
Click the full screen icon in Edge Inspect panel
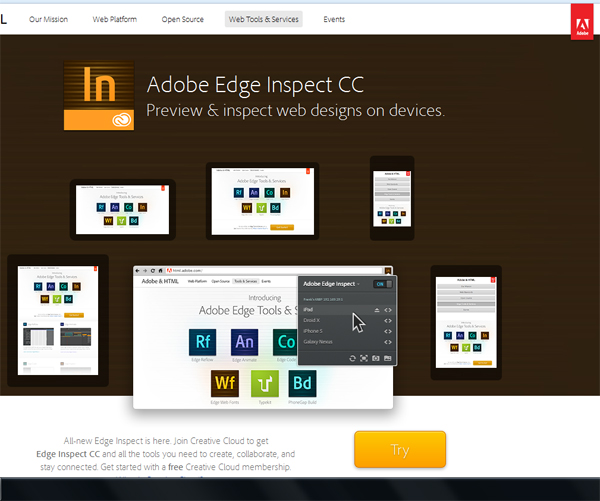coord(364,358)
